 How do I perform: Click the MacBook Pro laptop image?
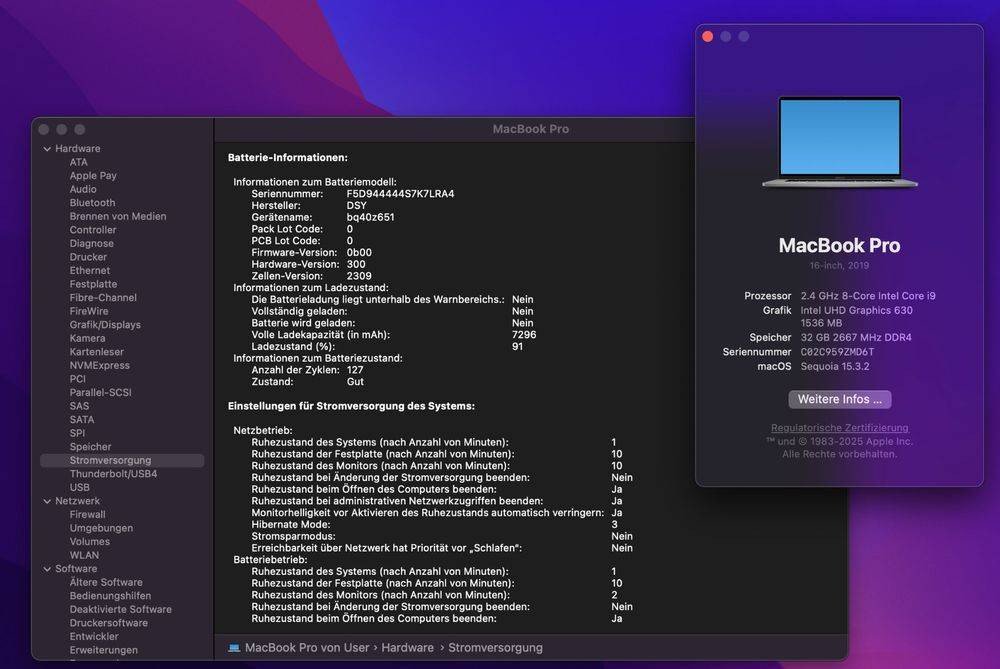click(839, 142)
